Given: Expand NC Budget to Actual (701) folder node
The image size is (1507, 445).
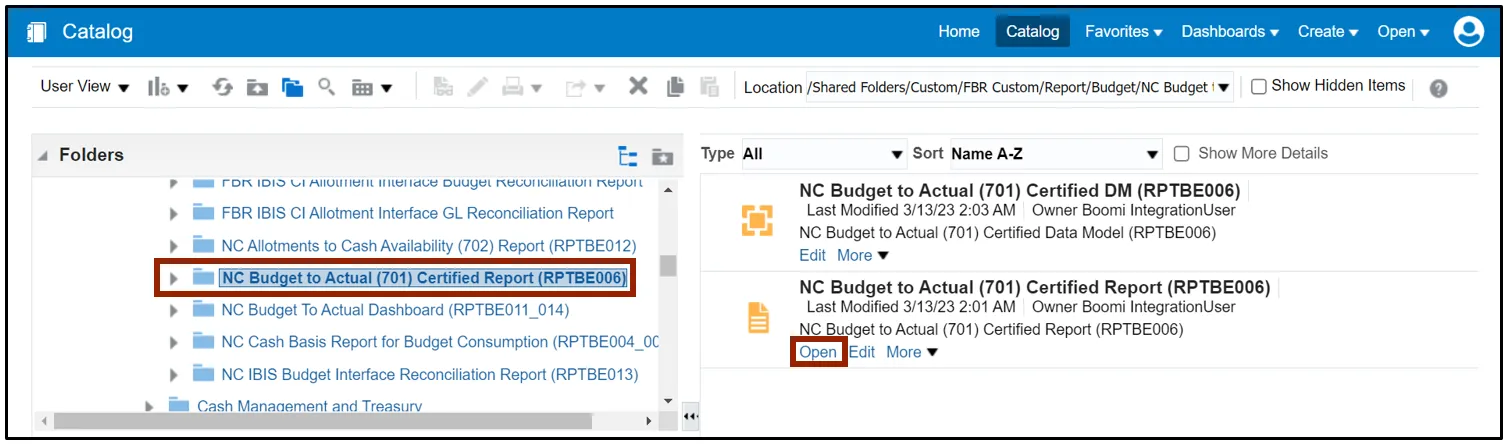Looking at the screenshot, I should click(174, 278).
